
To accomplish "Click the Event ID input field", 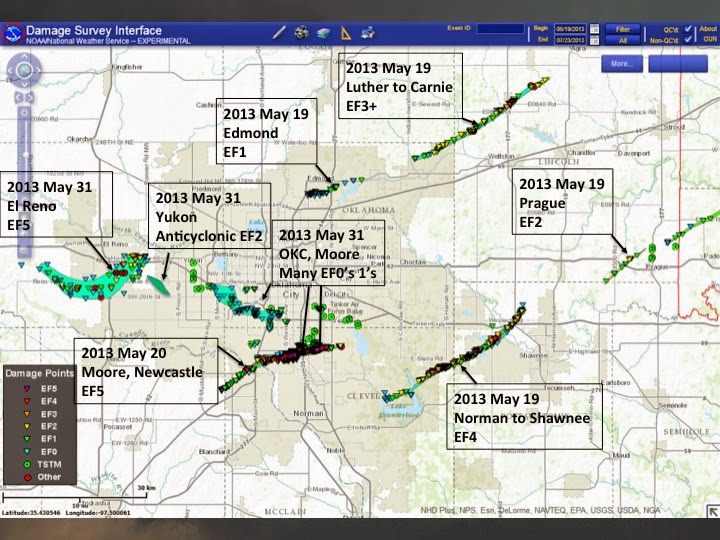I will pyautogui.click(x=501, y=29).
